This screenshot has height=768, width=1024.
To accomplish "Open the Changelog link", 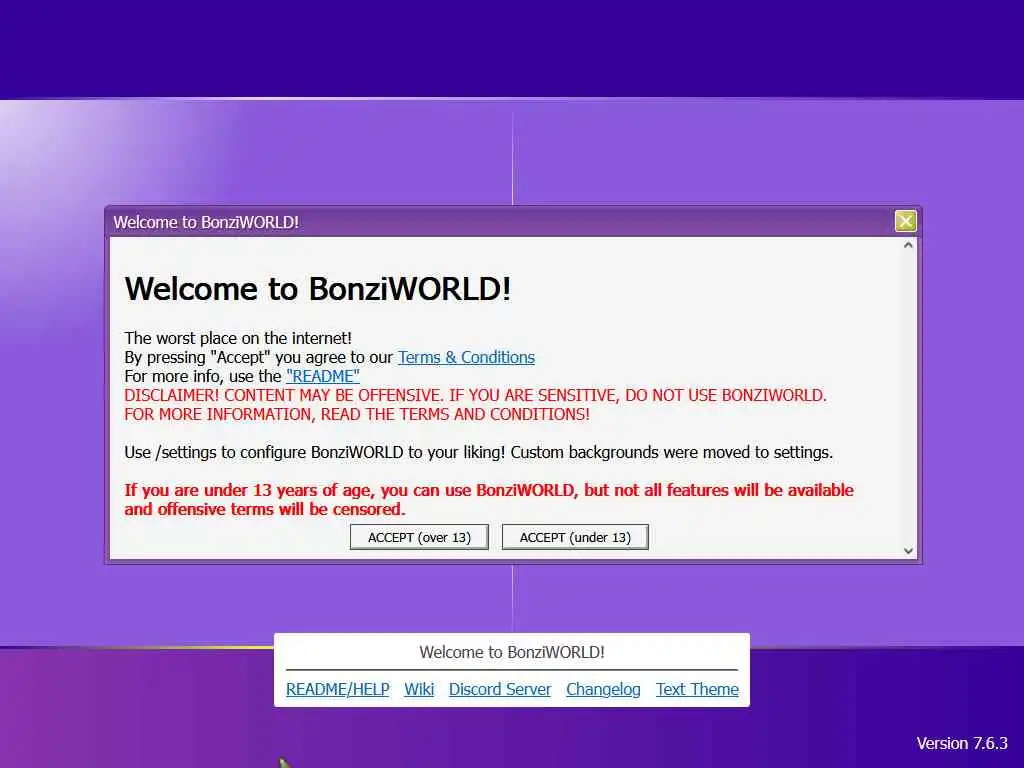I will coord(603,689).
